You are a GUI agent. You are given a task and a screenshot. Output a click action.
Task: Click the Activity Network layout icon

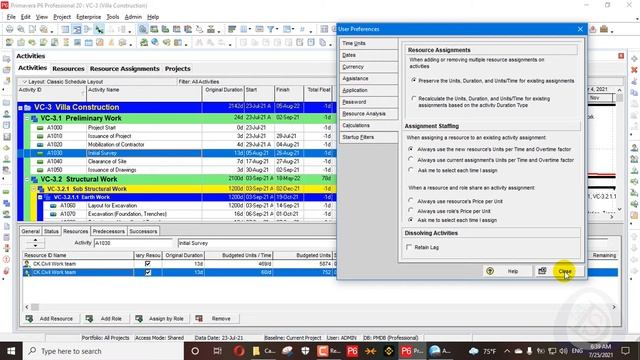click(88, 29)
